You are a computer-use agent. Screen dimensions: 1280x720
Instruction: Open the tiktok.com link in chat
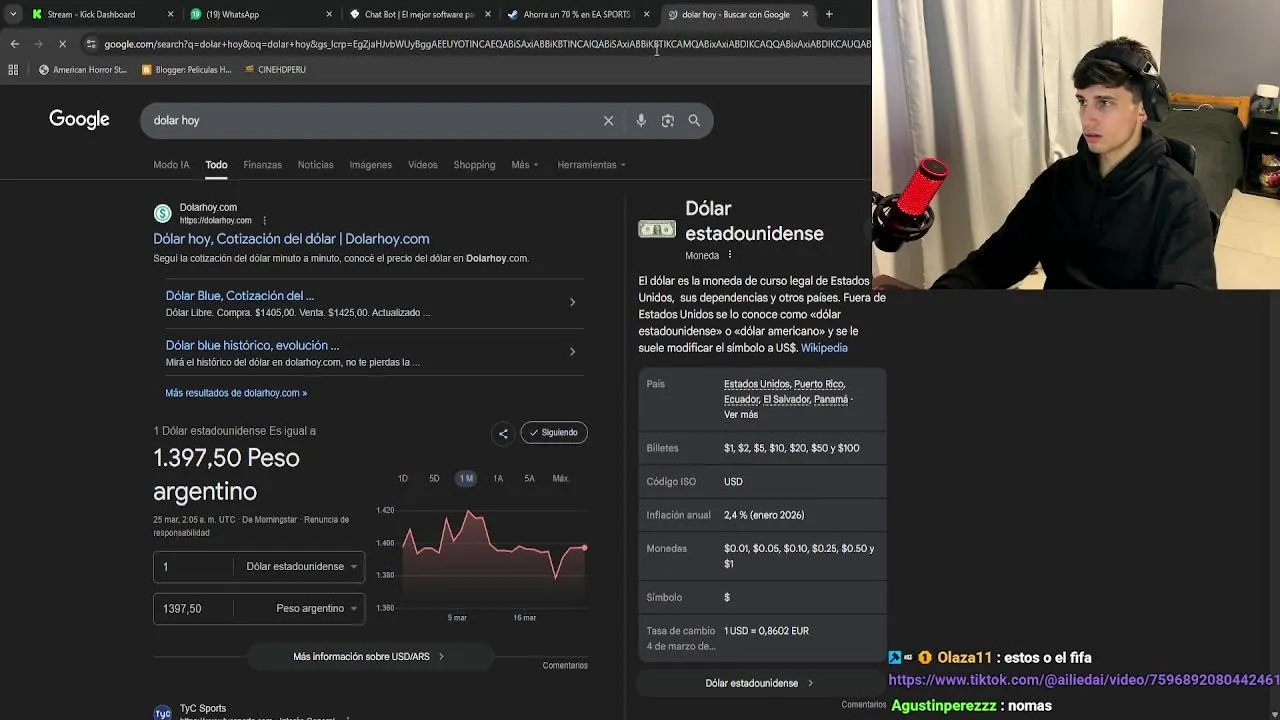[x=1084, y=680]
